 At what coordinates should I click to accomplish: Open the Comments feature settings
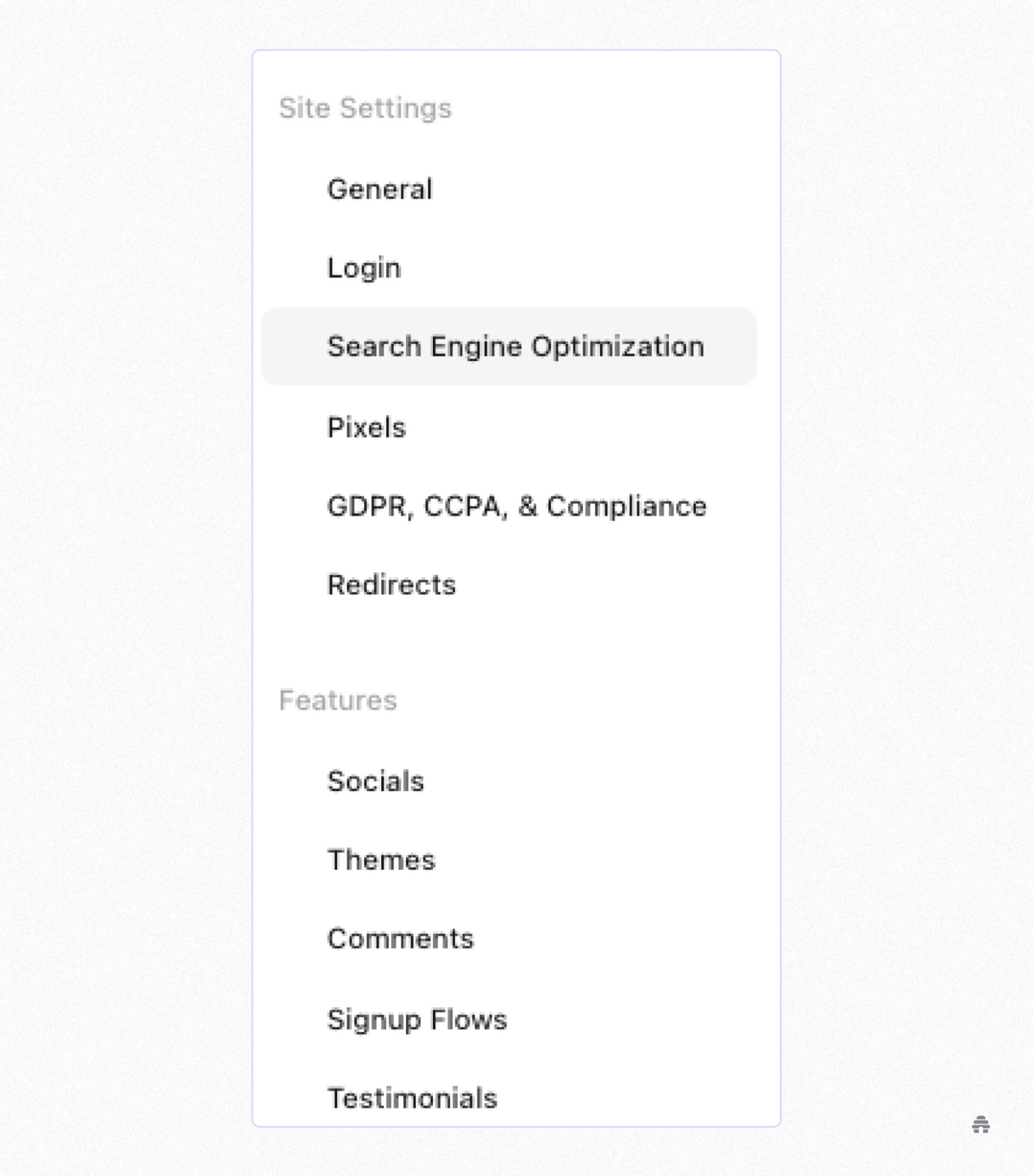(x=401, y=939)
